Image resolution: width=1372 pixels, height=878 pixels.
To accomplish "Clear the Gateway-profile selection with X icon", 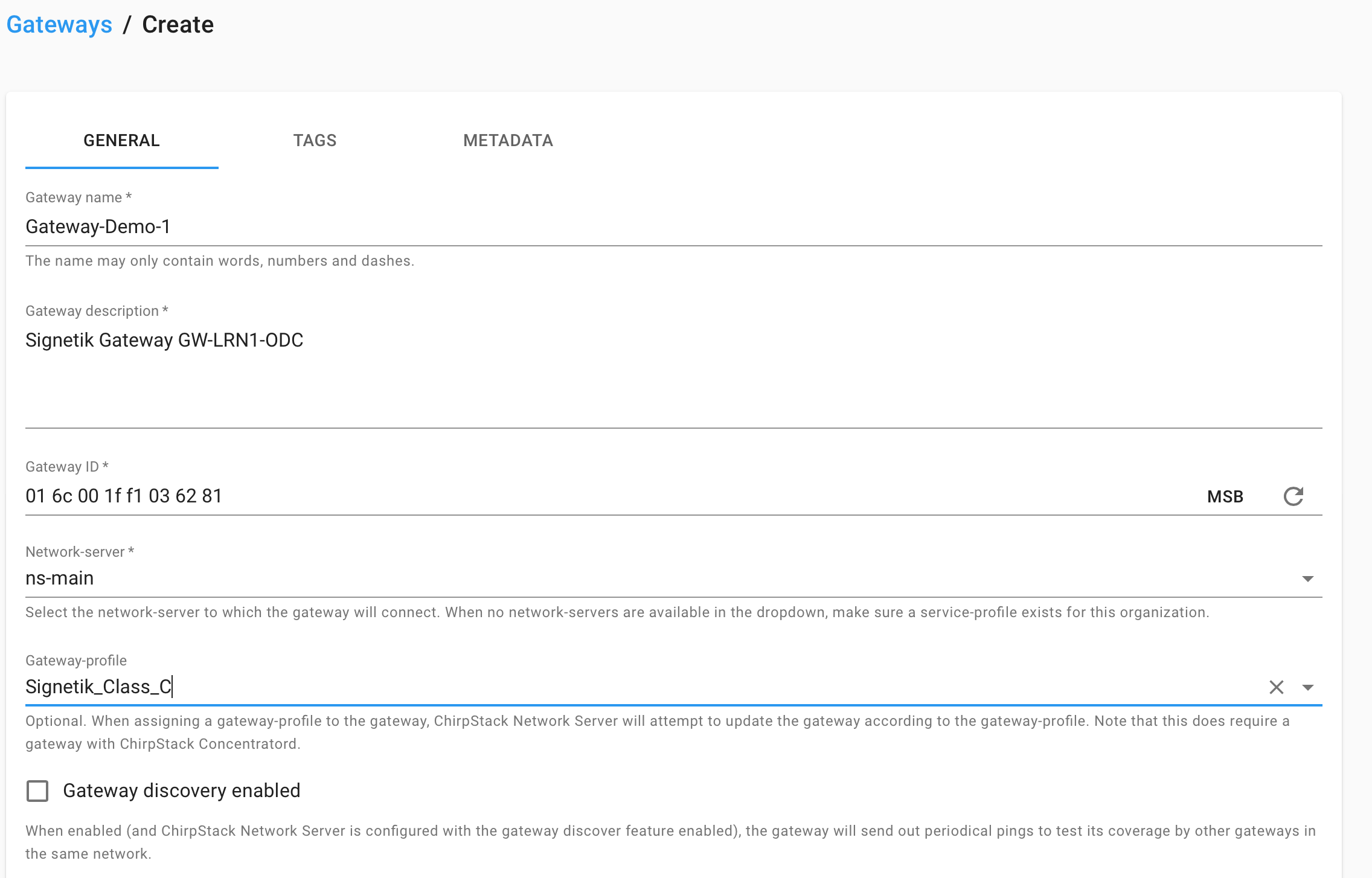I will (x=1276, y=687).
